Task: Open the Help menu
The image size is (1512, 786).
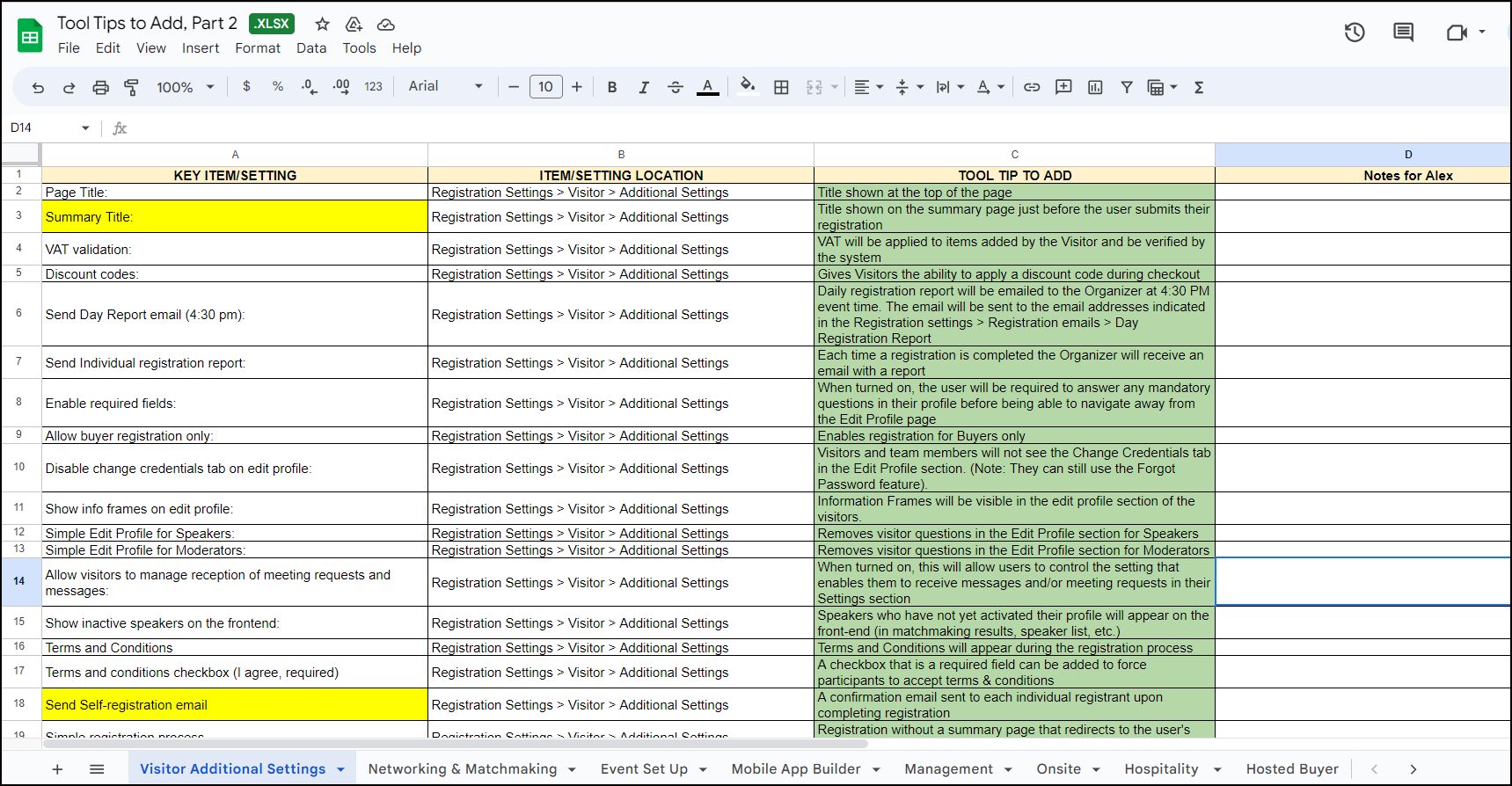Action: click(x=406, y=48)
